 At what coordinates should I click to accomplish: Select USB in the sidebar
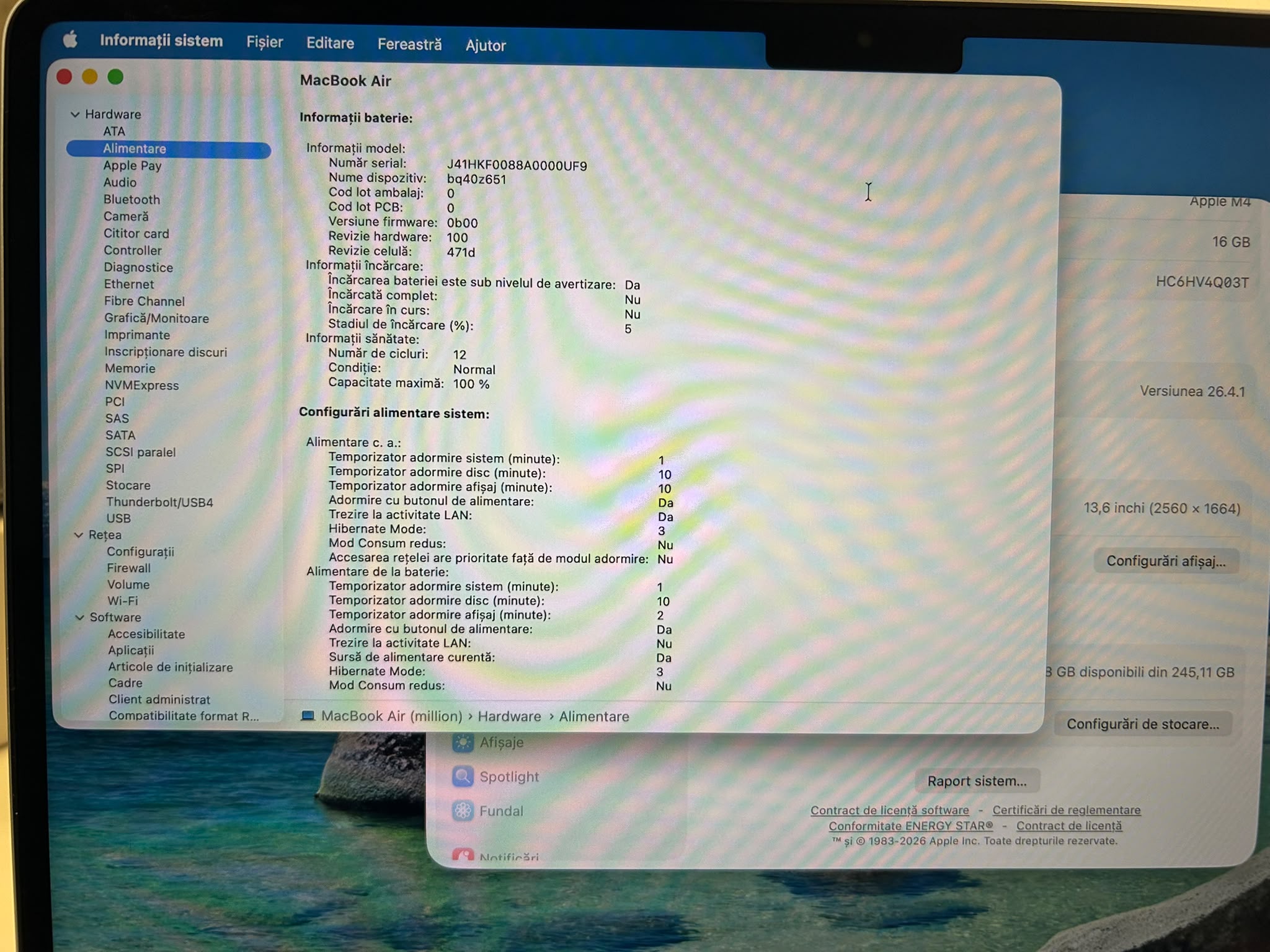tap(118, 518)
